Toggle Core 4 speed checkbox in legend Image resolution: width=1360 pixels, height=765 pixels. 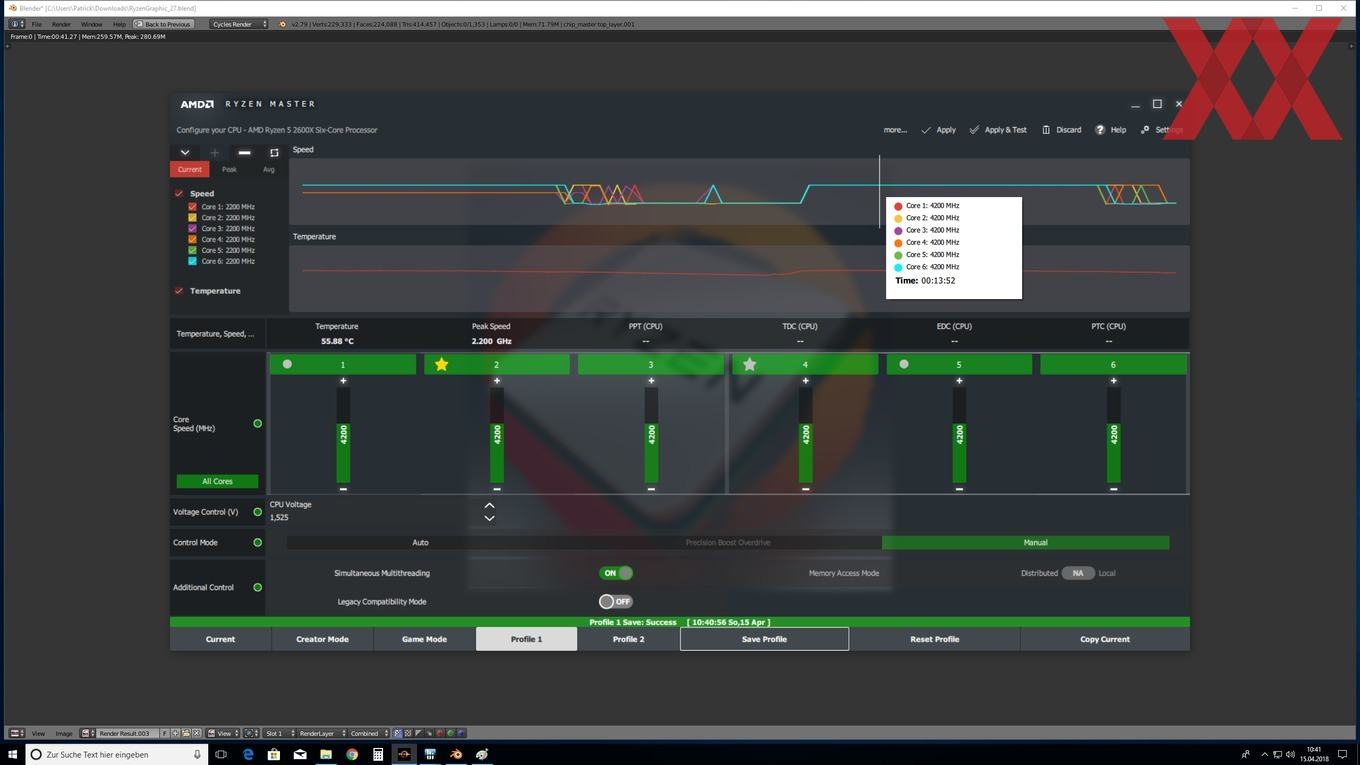(x=193, y=239)
